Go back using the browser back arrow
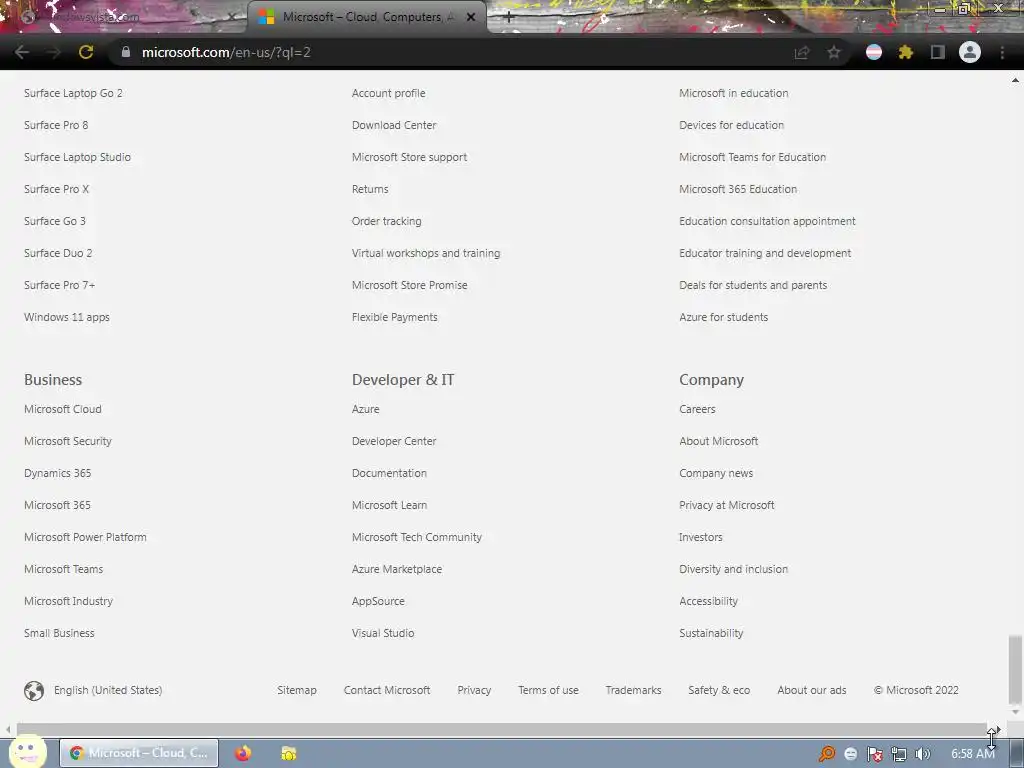Viewport: 1024px width, 768px height. [22, 52]
